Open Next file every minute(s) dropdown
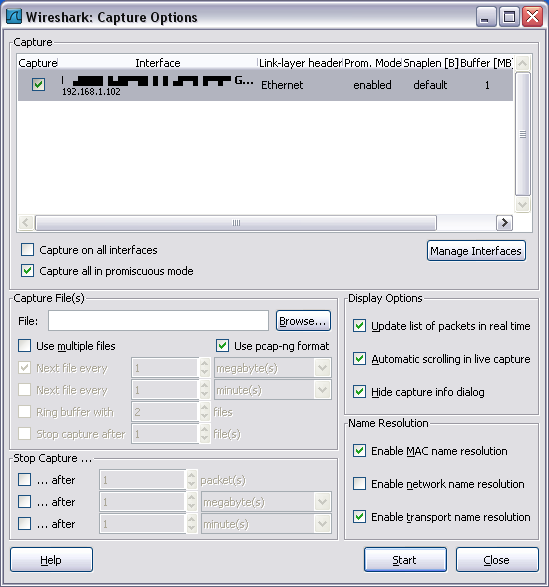This screenshot has width=549, height=587. click(273, 390)
